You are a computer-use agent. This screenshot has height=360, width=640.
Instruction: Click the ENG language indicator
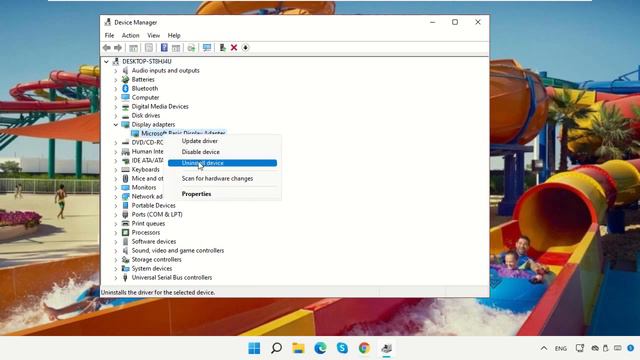pos(561,349)
